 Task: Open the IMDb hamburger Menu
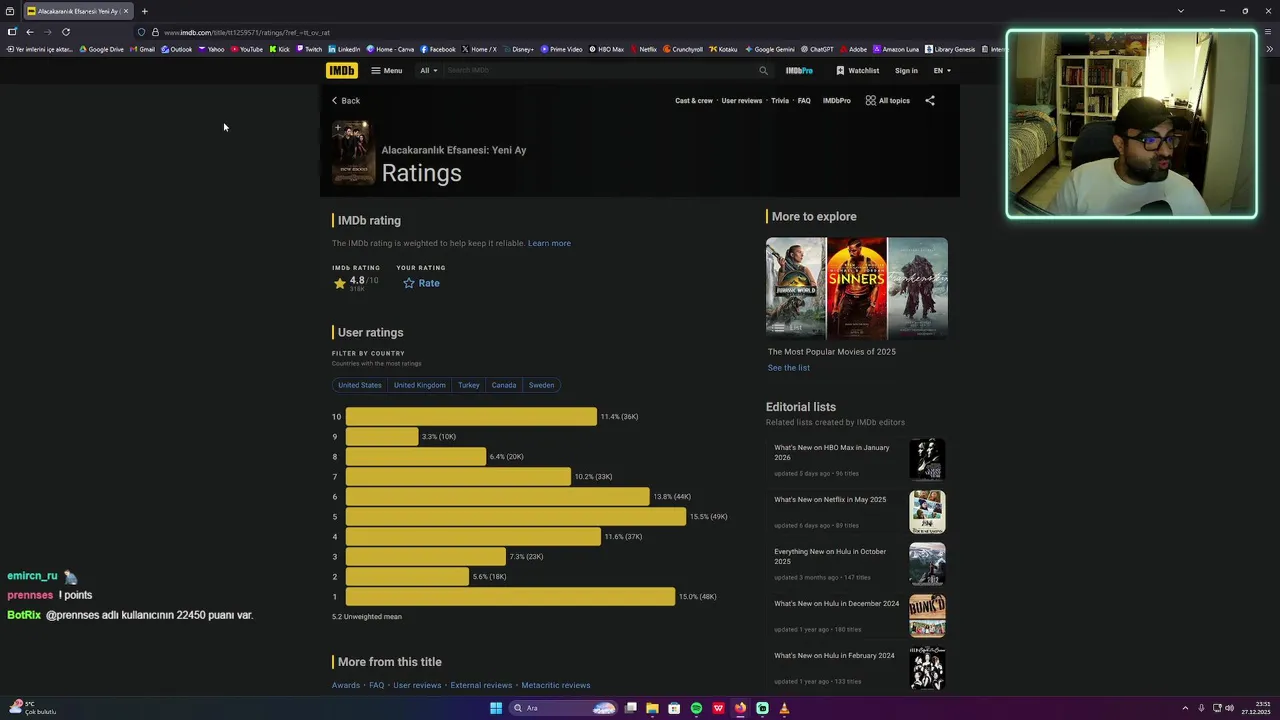click(x=386, y=71)
